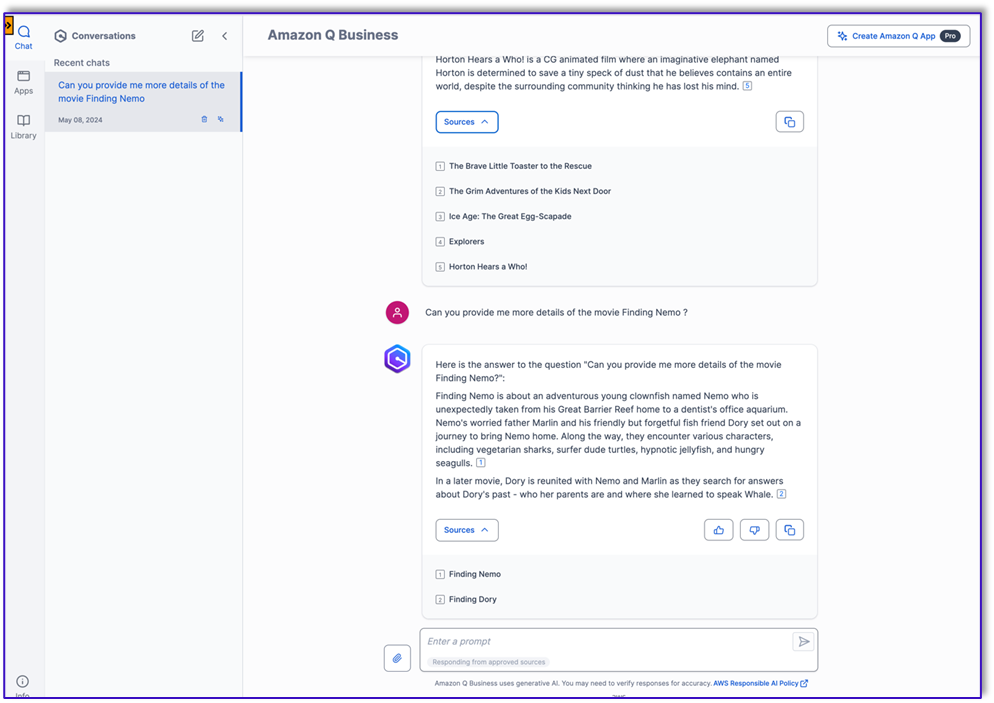Open source Finding Dory
The image size is (994, 703).
pyautogui.click(x=472, y=600)
